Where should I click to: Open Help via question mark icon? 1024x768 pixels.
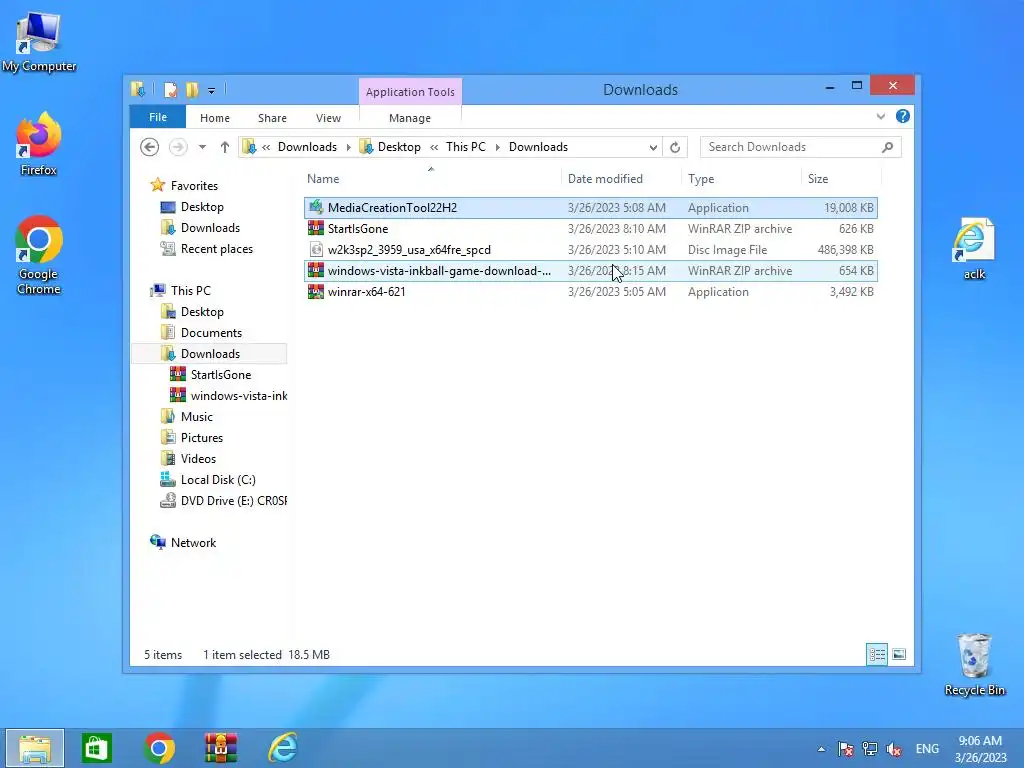click(x=903, y=116)
